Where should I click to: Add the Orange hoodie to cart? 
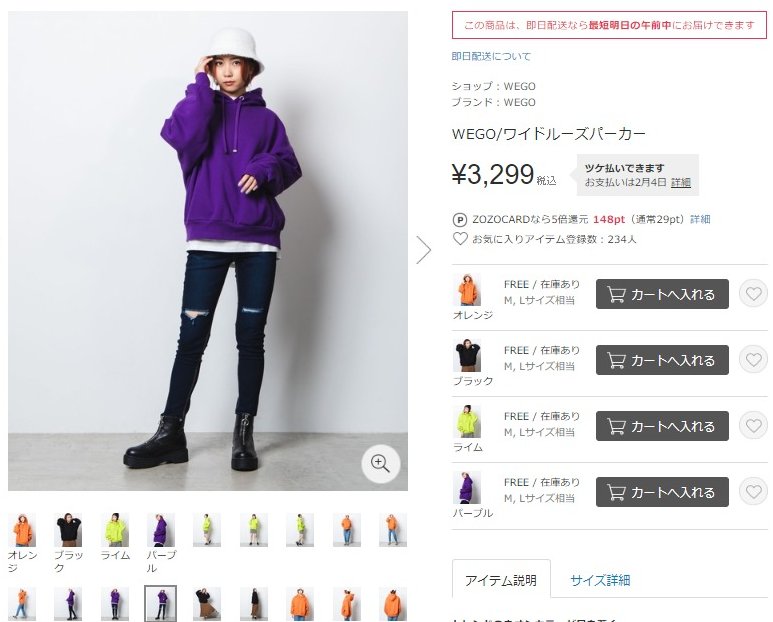(x=662, y=294)
